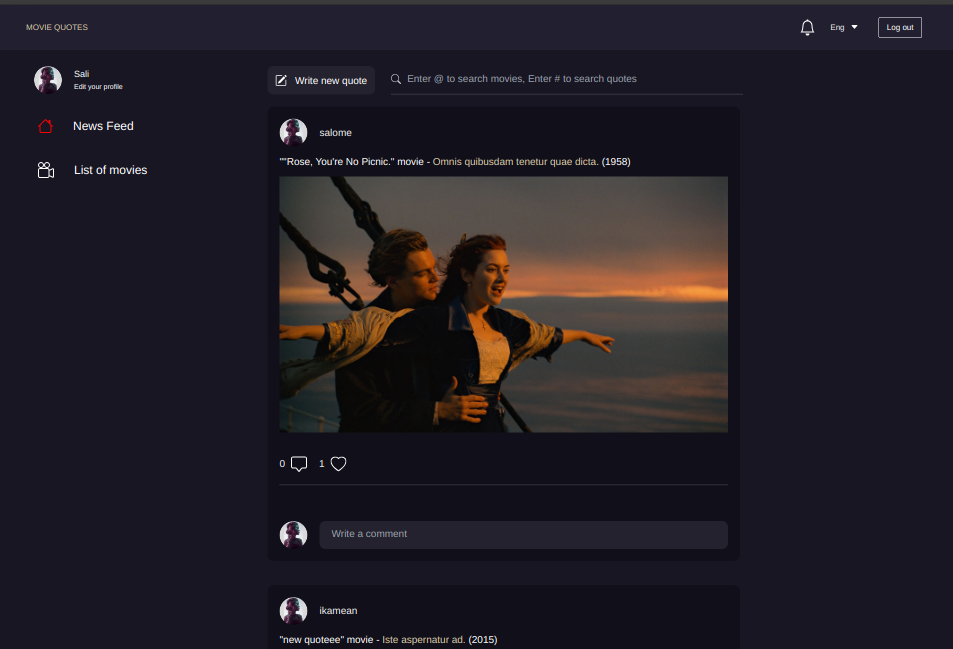This screenshot has height=649, width=953.
Task: Expand the Eng language dropdown
Action: [x=838, y=28]
